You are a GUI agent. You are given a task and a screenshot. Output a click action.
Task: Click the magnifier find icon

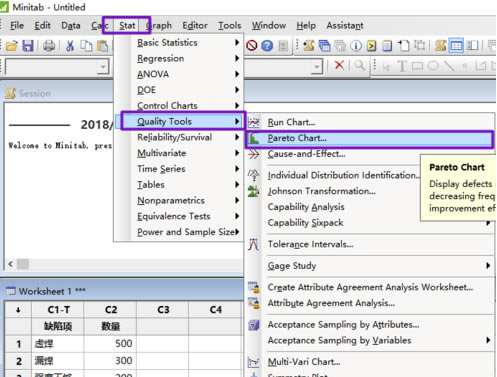pos(360,65)
